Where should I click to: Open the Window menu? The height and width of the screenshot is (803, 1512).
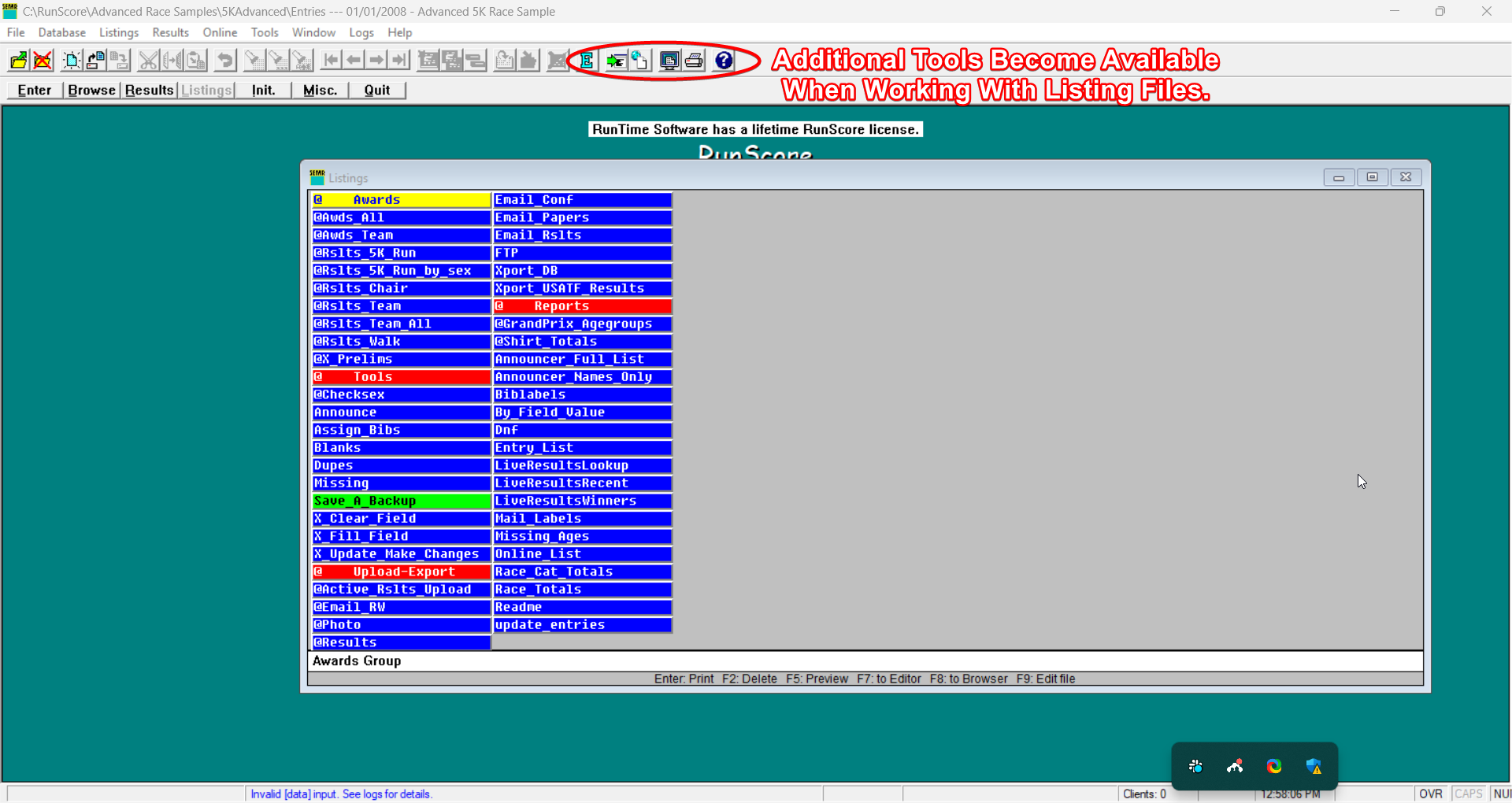coord(313,32)
